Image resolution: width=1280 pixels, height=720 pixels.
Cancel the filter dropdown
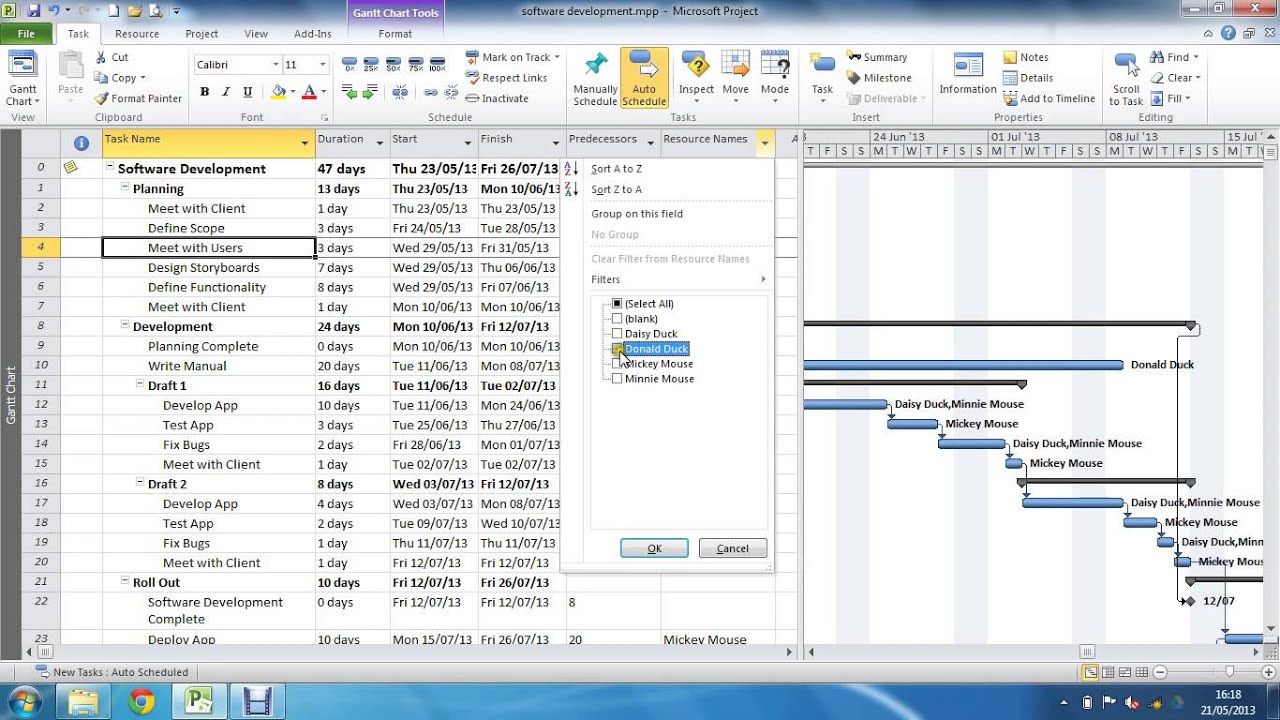732,548
